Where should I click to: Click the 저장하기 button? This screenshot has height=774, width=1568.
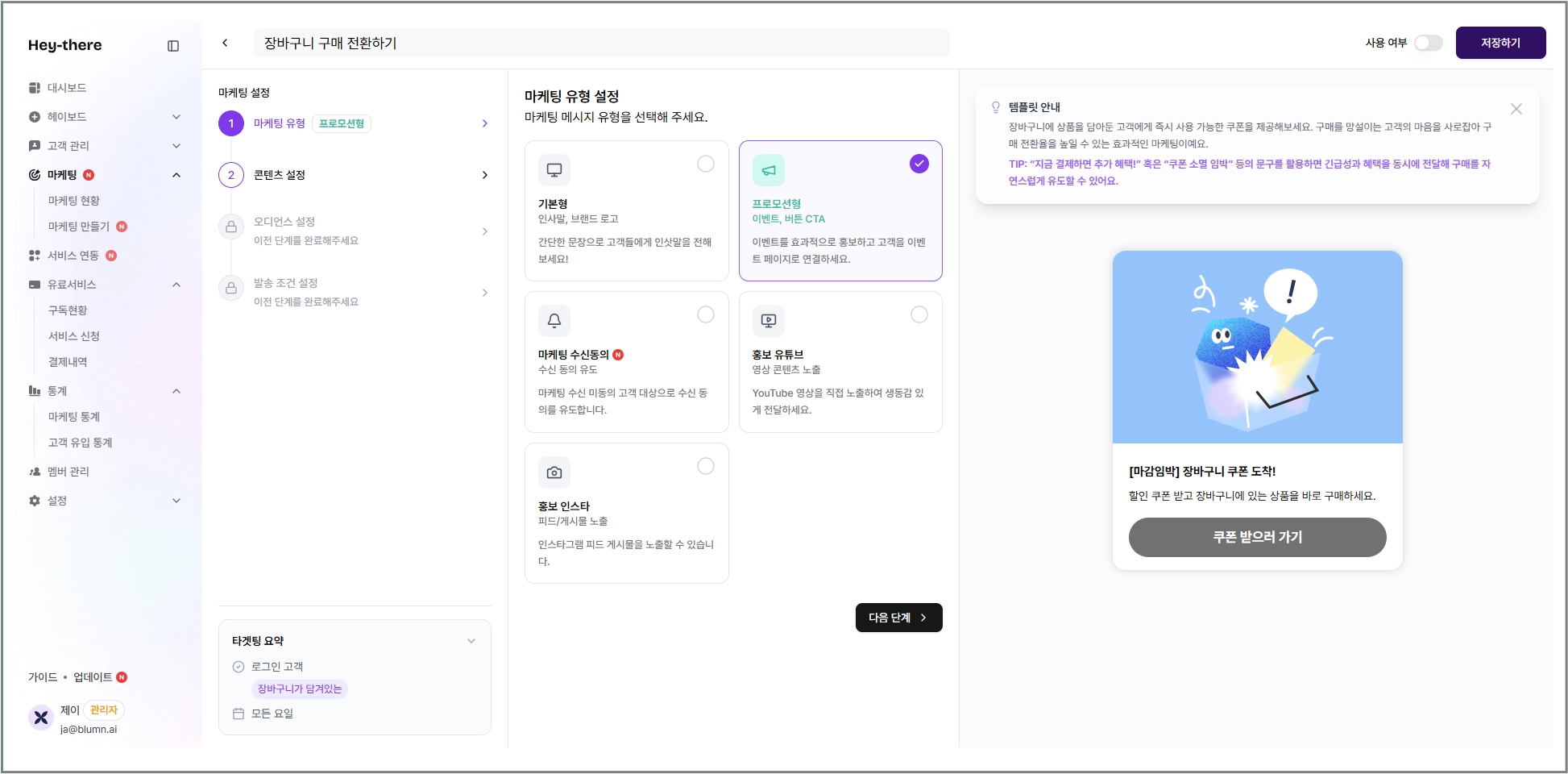tap(1500, 43)
